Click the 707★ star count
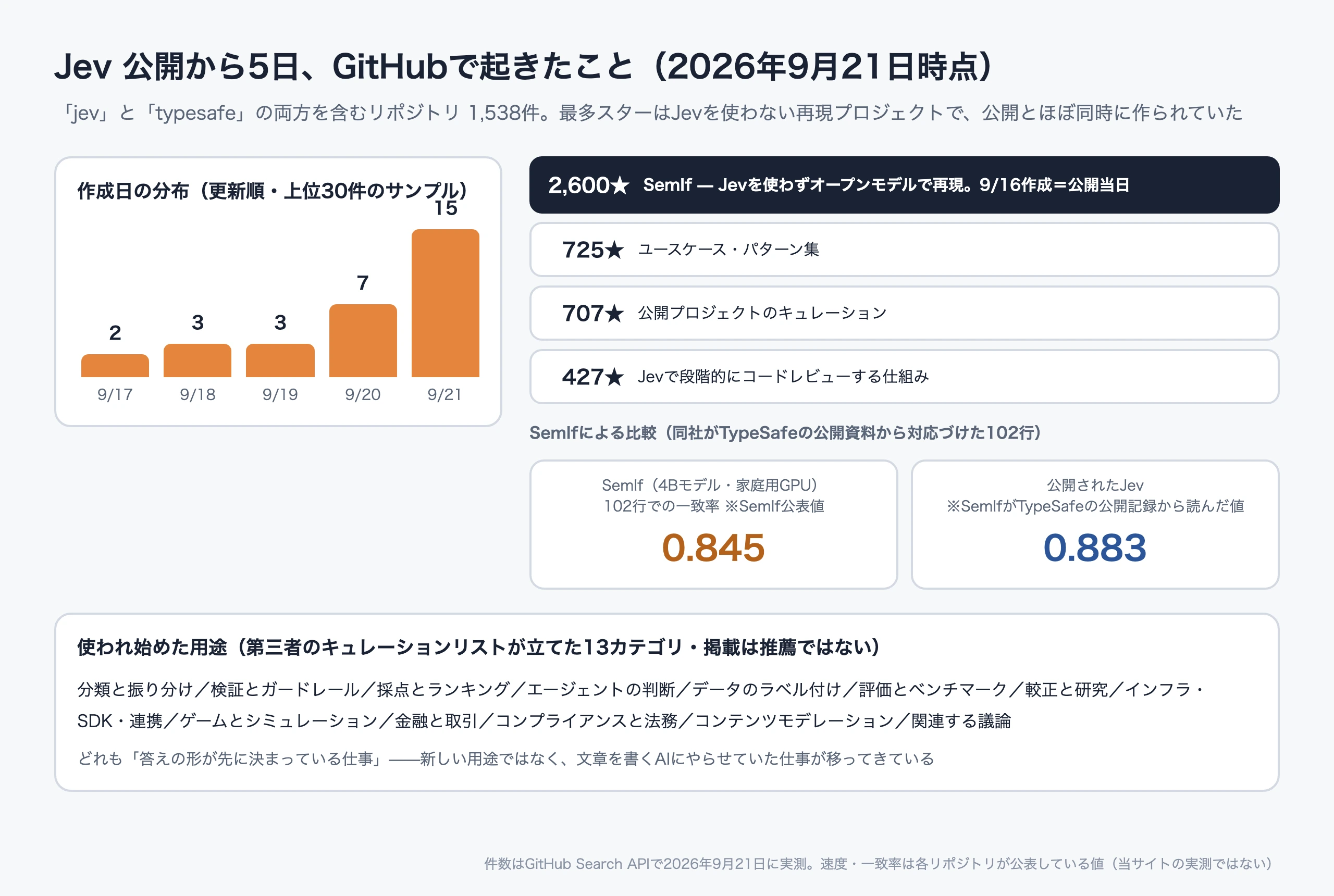 click(592, 313)
